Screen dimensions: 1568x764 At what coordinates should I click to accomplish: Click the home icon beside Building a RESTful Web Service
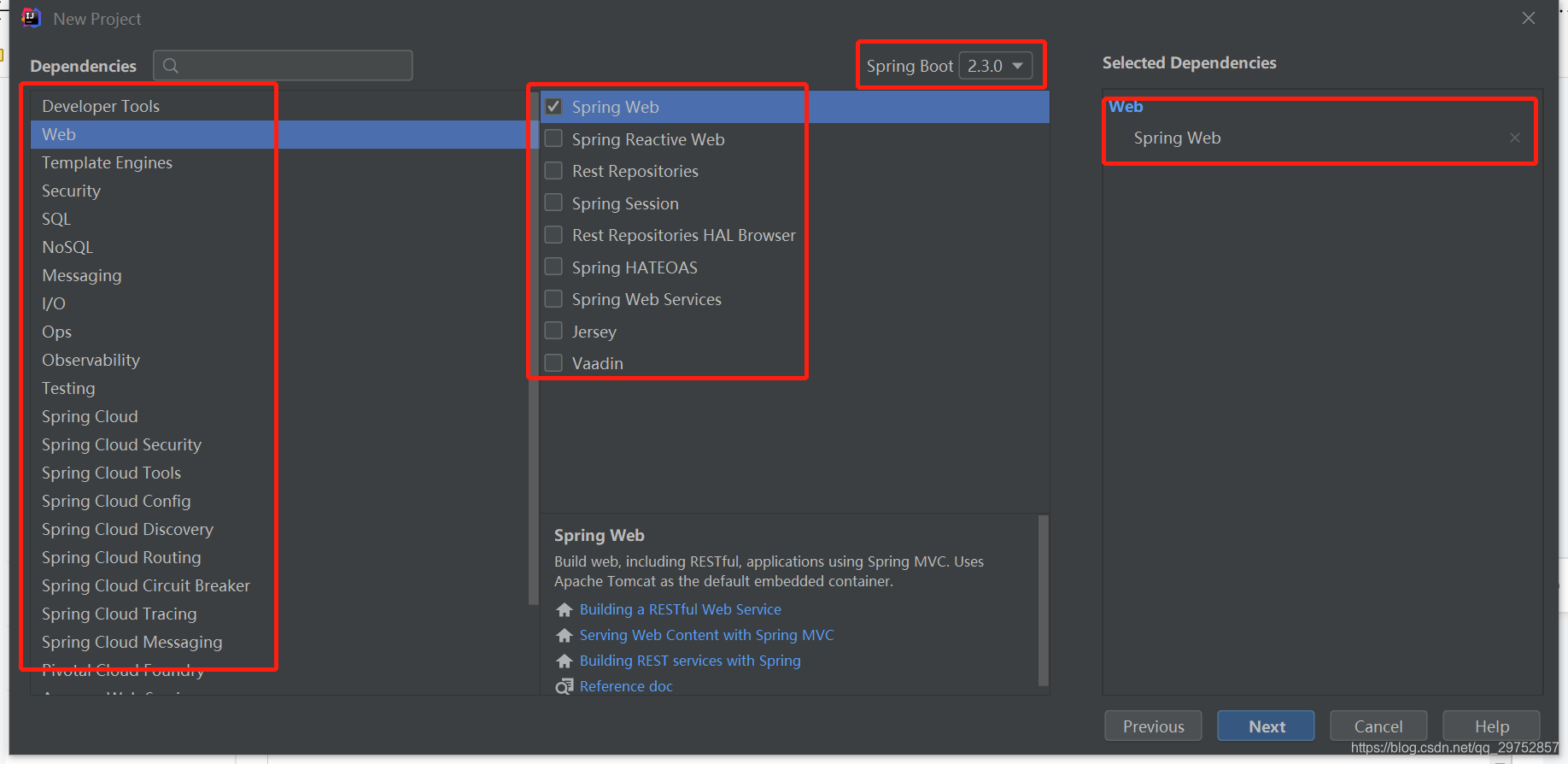[564, 609]
